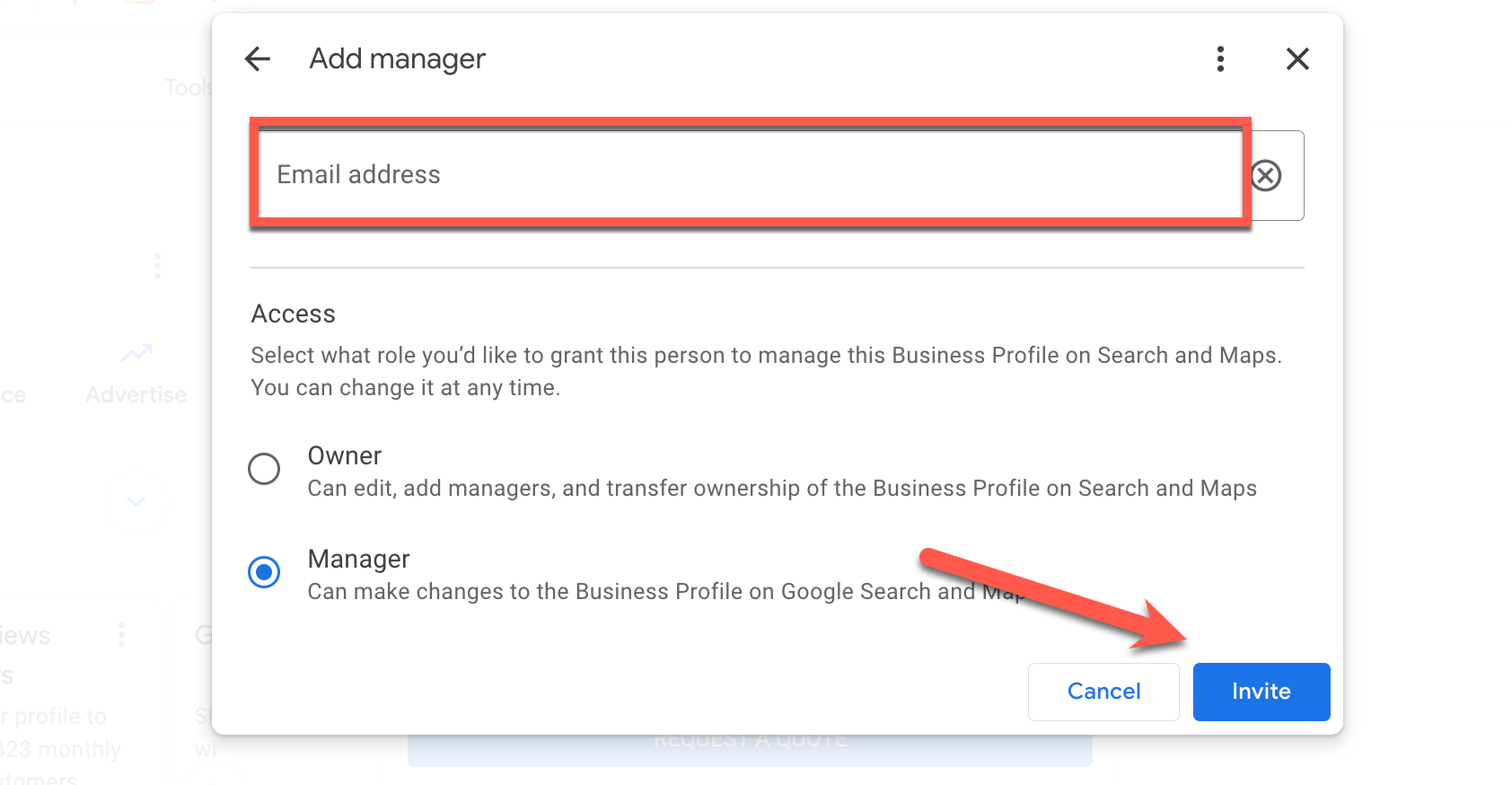Open the three-dot menu in dialog header
Image resolution: width=1512 pixels, height=785 pixels.
pyautogui.click(x=1219, y=59)
